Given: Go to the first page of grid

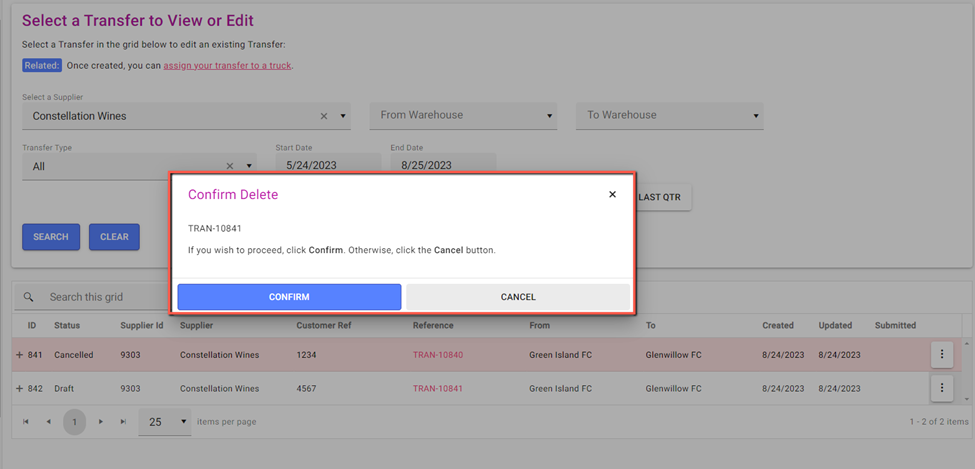Looking at the screenshot, I should 25,422.
